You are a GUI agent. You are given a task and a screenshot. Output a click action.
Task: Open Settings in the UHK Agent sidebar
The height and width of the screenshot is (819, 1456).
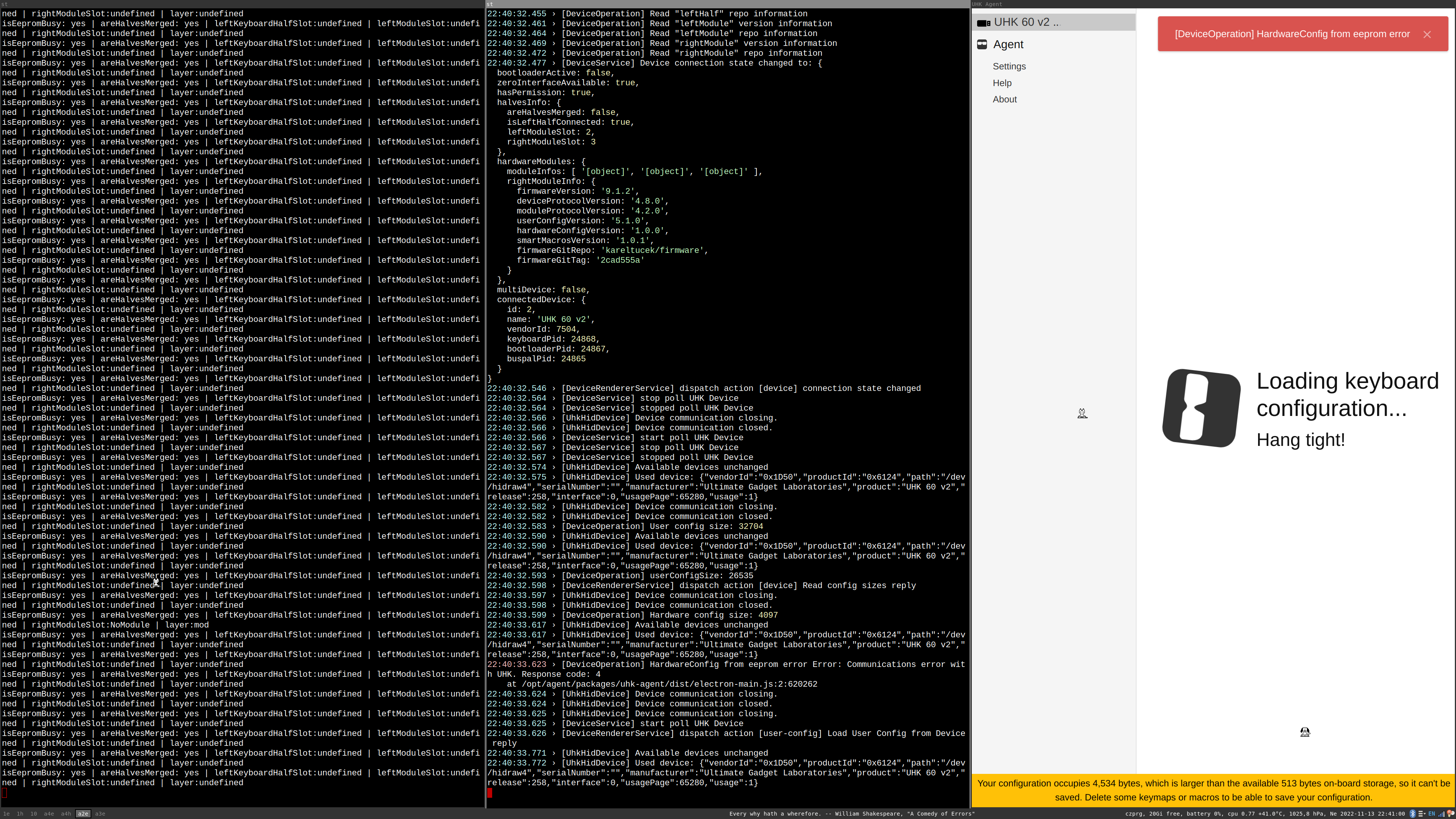click(1009, 66)
